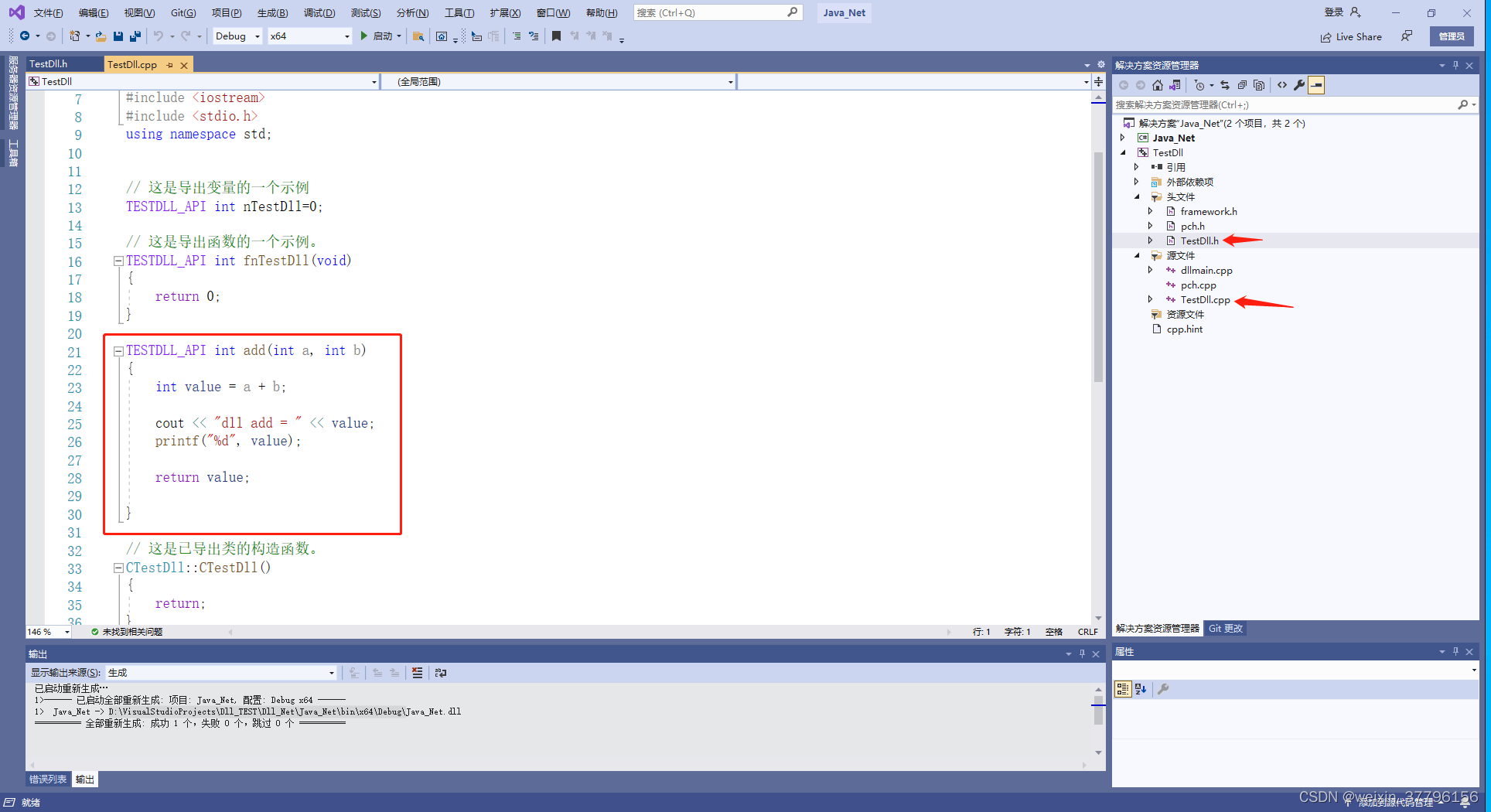Click the Pending Changes Filter clock icon
Screen dimensions: 1491x812
1199,85
